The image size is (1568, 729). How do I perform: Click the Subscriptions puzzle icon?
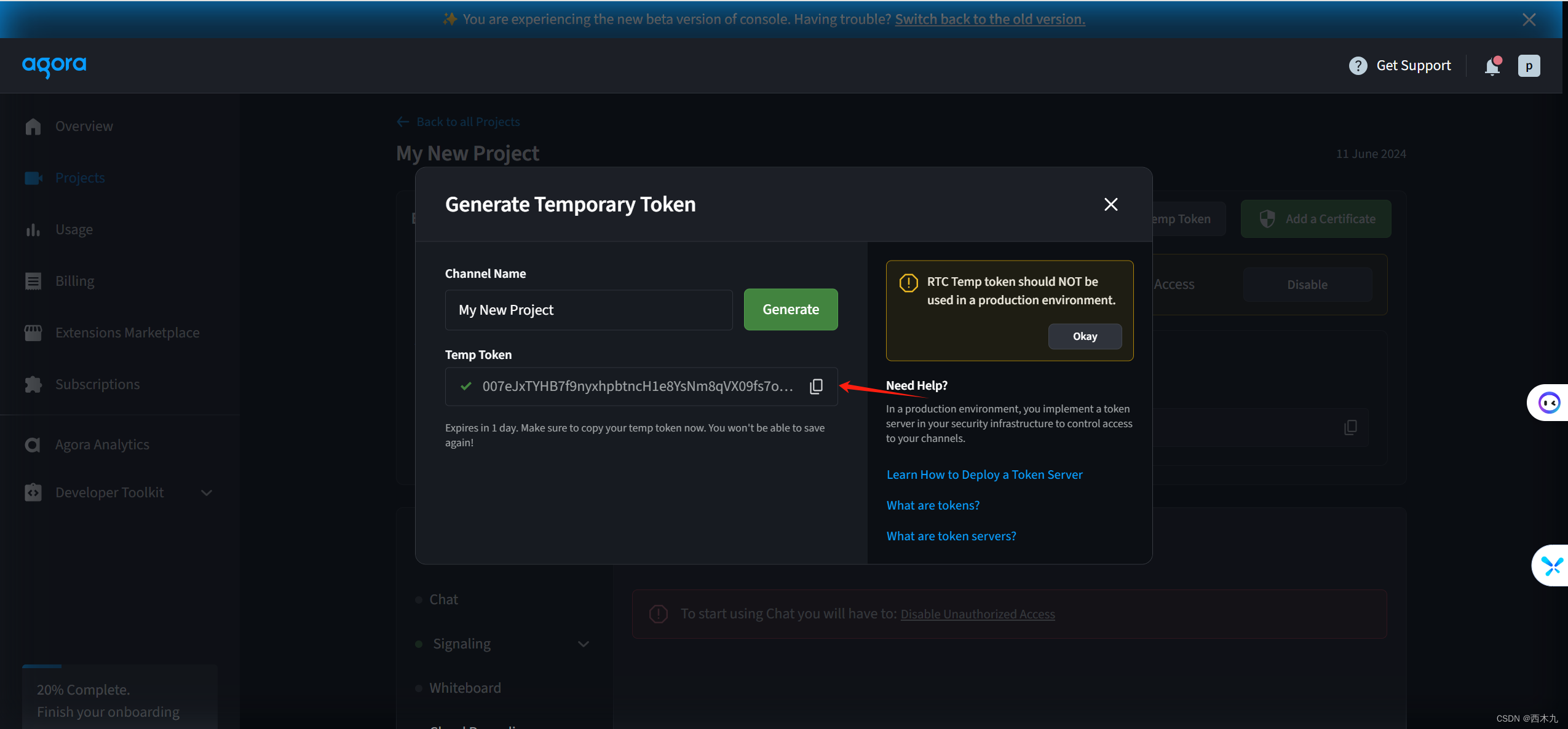tap(33, 384)
